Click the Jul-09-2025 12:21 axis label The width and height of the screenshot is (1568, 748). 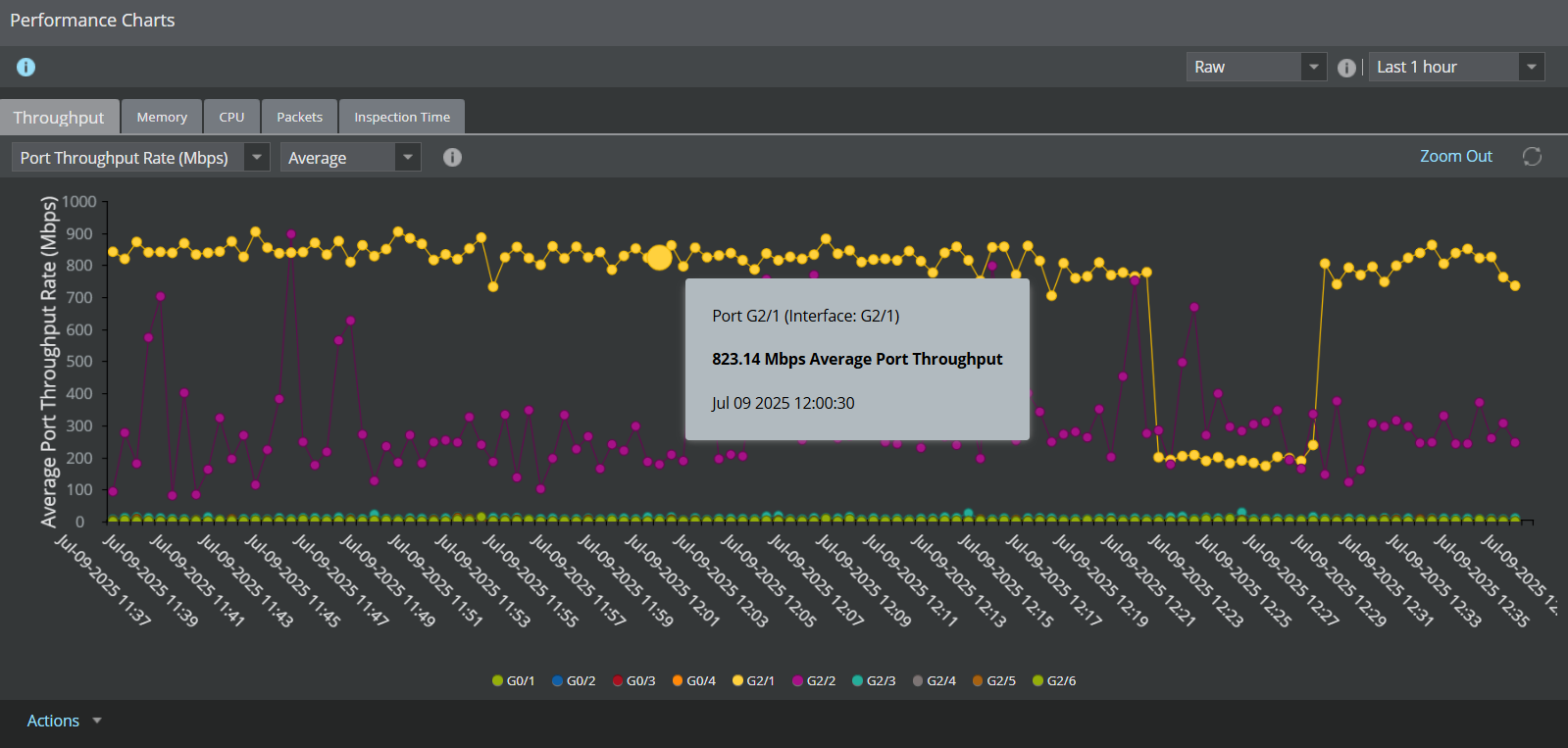tap(1147, 580)
